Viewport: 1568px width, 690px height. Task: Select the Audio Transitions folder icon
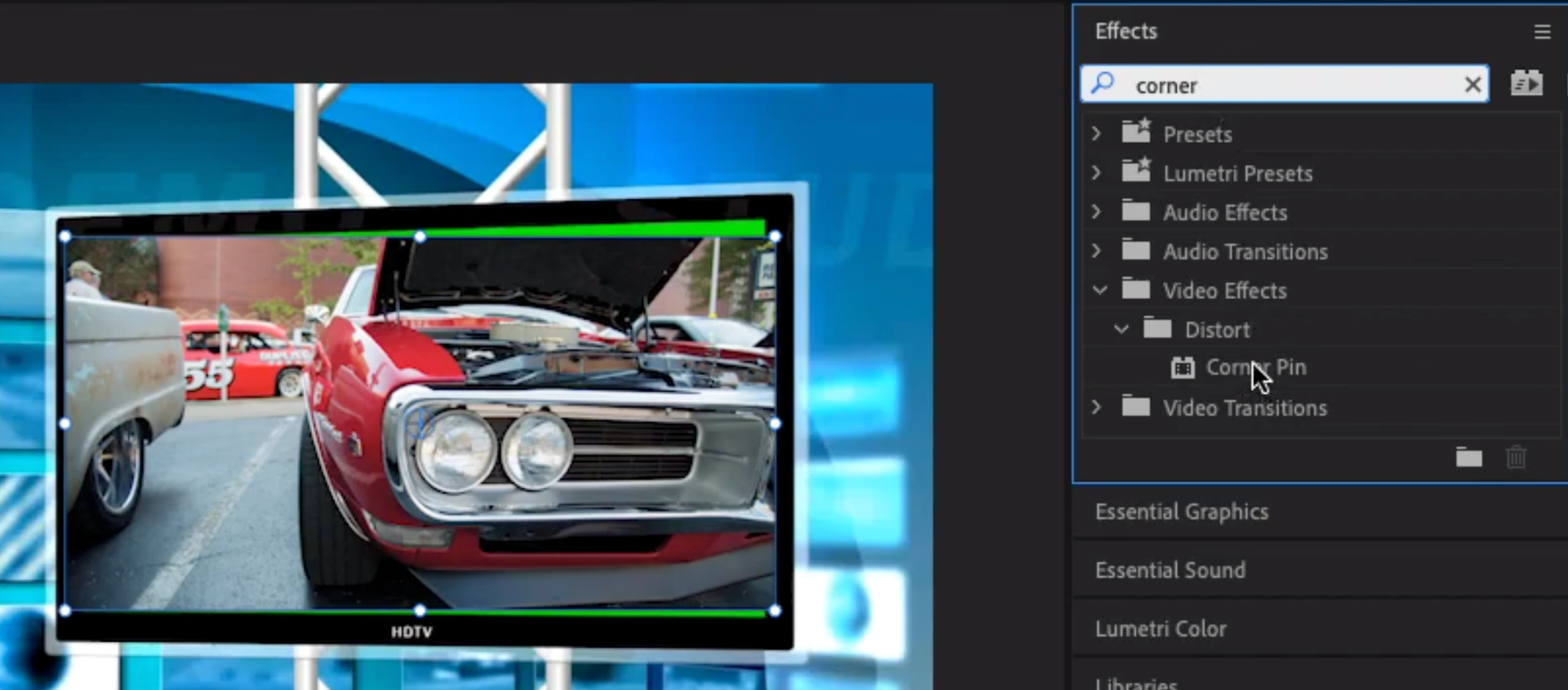pos(1136,249)
